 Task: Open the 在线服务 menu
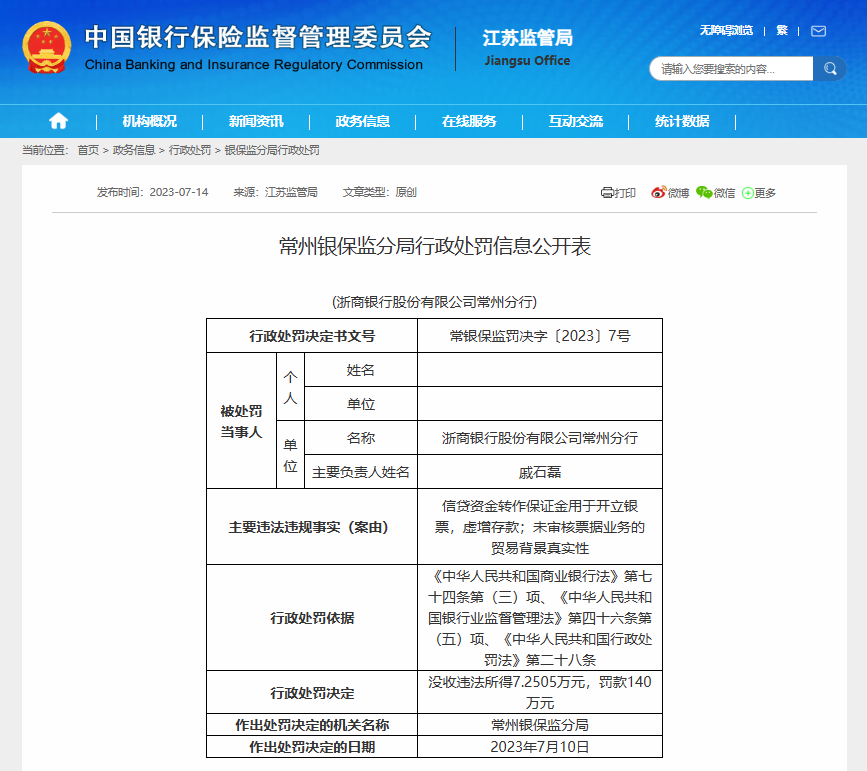[469, 121]
